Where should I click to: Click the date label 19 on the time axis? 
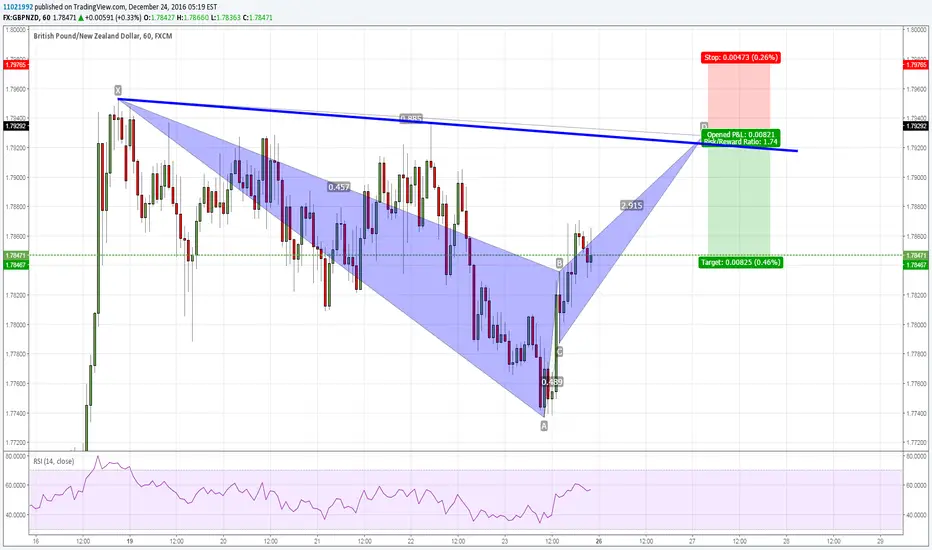click(x=130, y=542)
